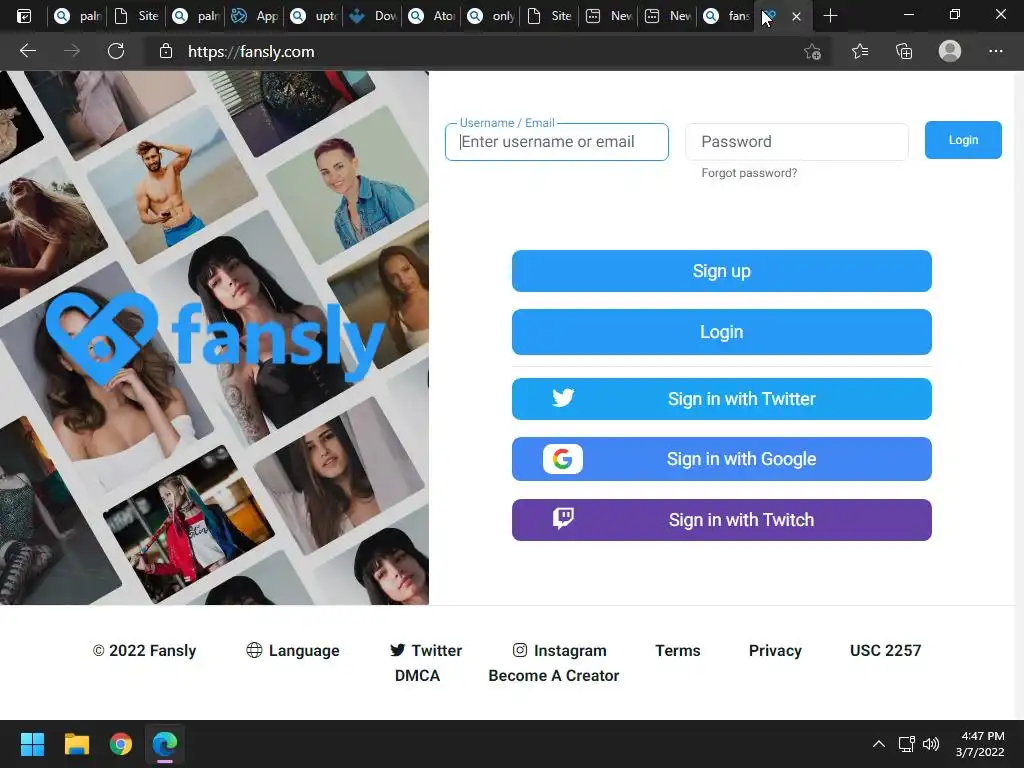
Task: Close the active Fansly tab
Action: [796, 16]
